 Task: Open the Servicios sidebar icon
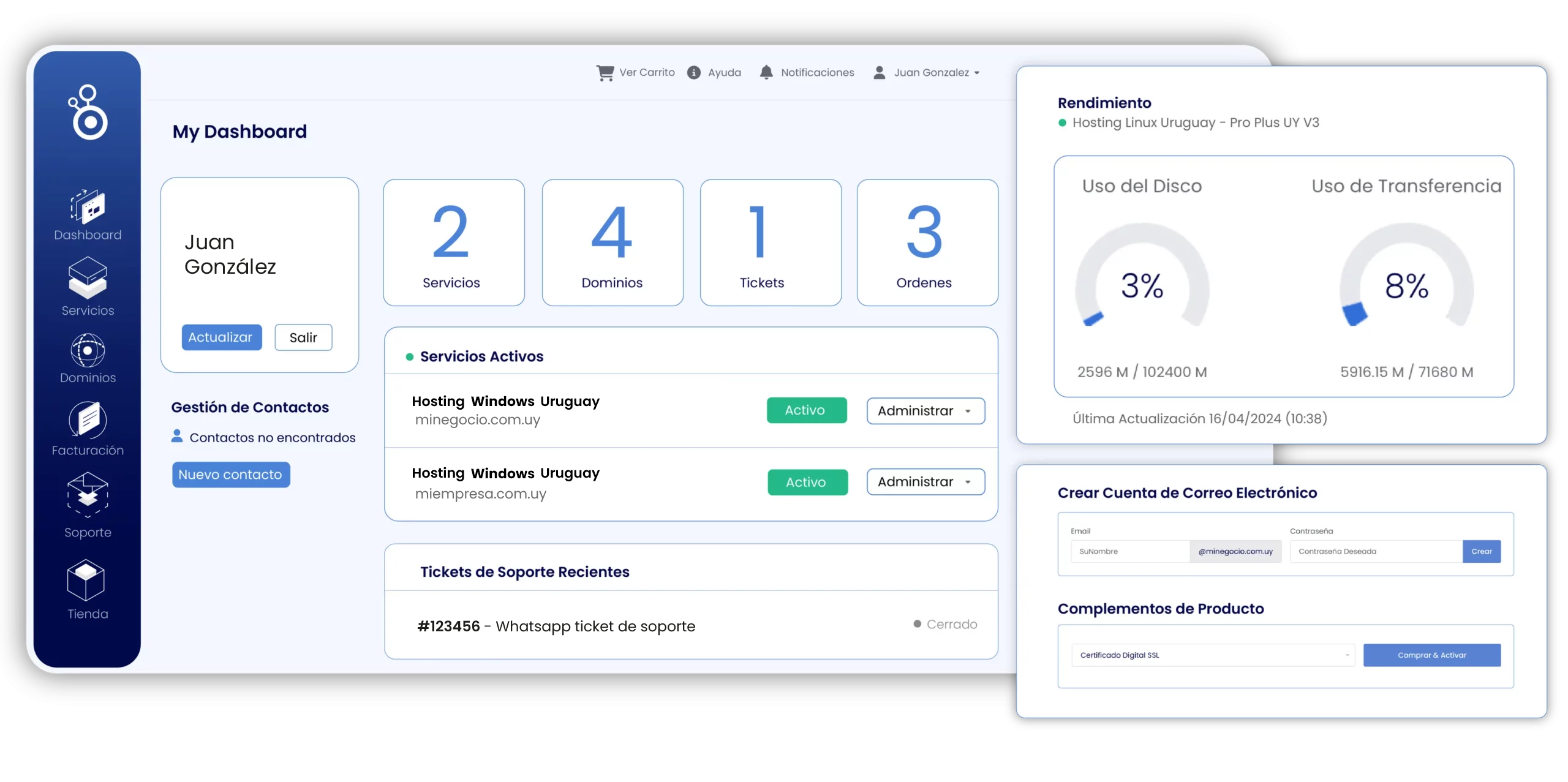click(x=88, y=279)
